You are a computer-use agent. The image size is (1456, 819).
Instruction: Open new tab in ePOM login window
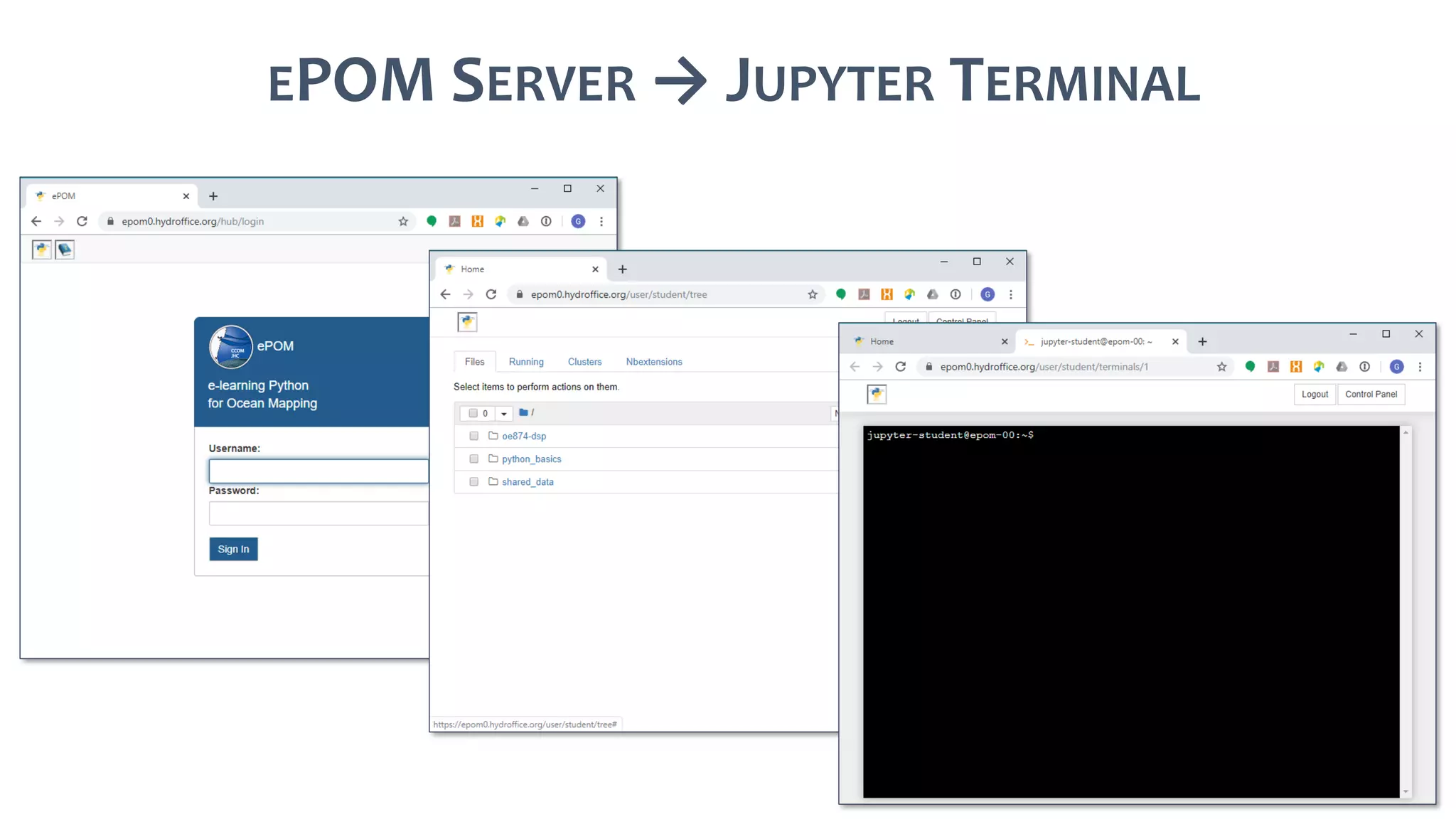click(x=213, y=196)
